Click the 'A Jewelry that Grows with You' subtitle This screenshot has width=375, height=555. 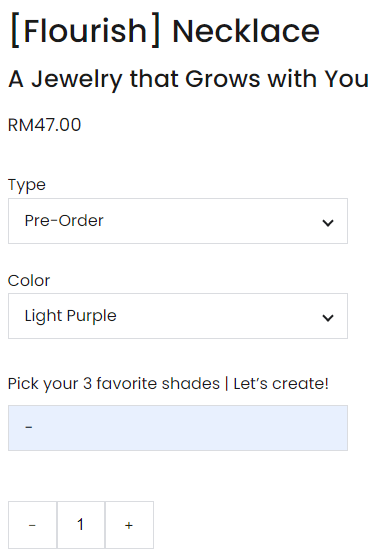click(188, 79)
